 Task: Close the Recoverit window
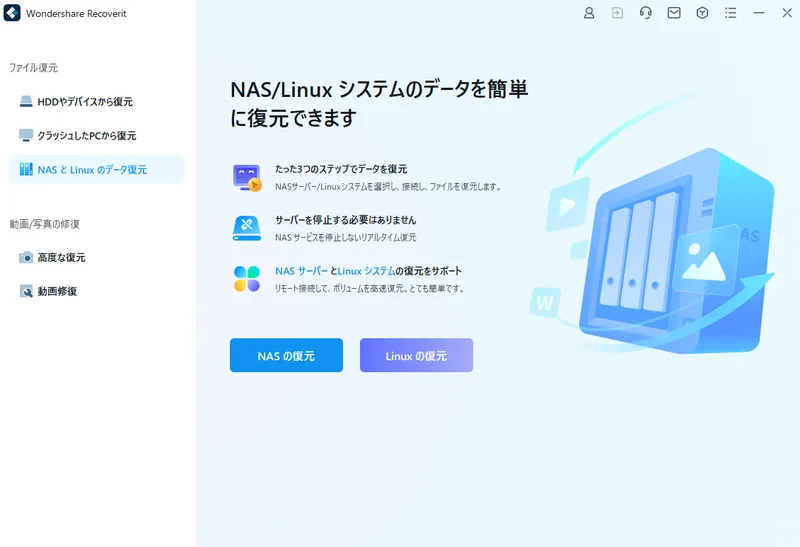pos(787,13)
